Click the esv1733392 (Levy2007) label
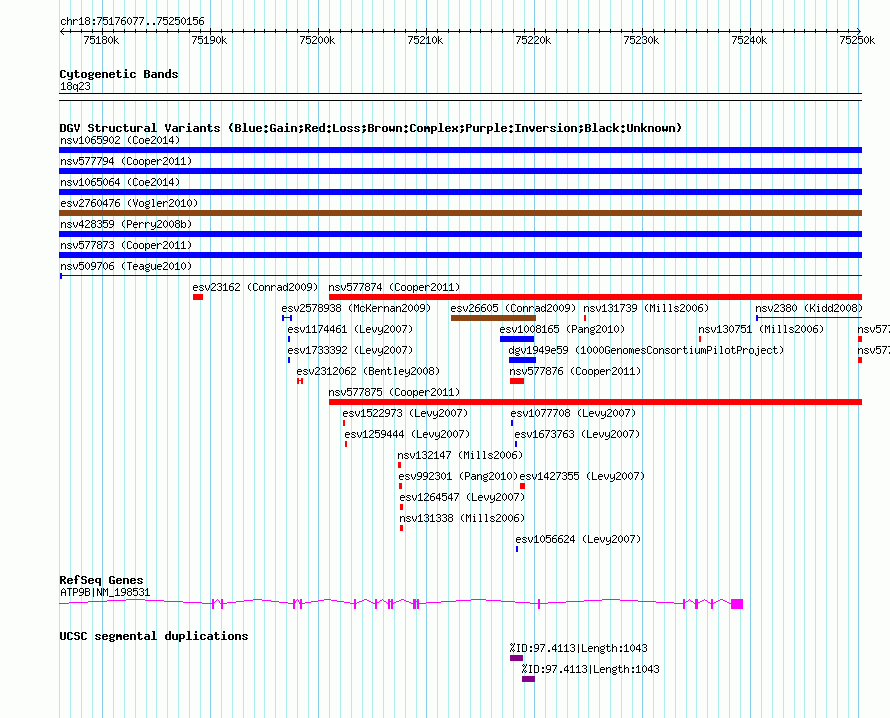The image size is (890, 718). pyautogui.click(x=350, y=350)
